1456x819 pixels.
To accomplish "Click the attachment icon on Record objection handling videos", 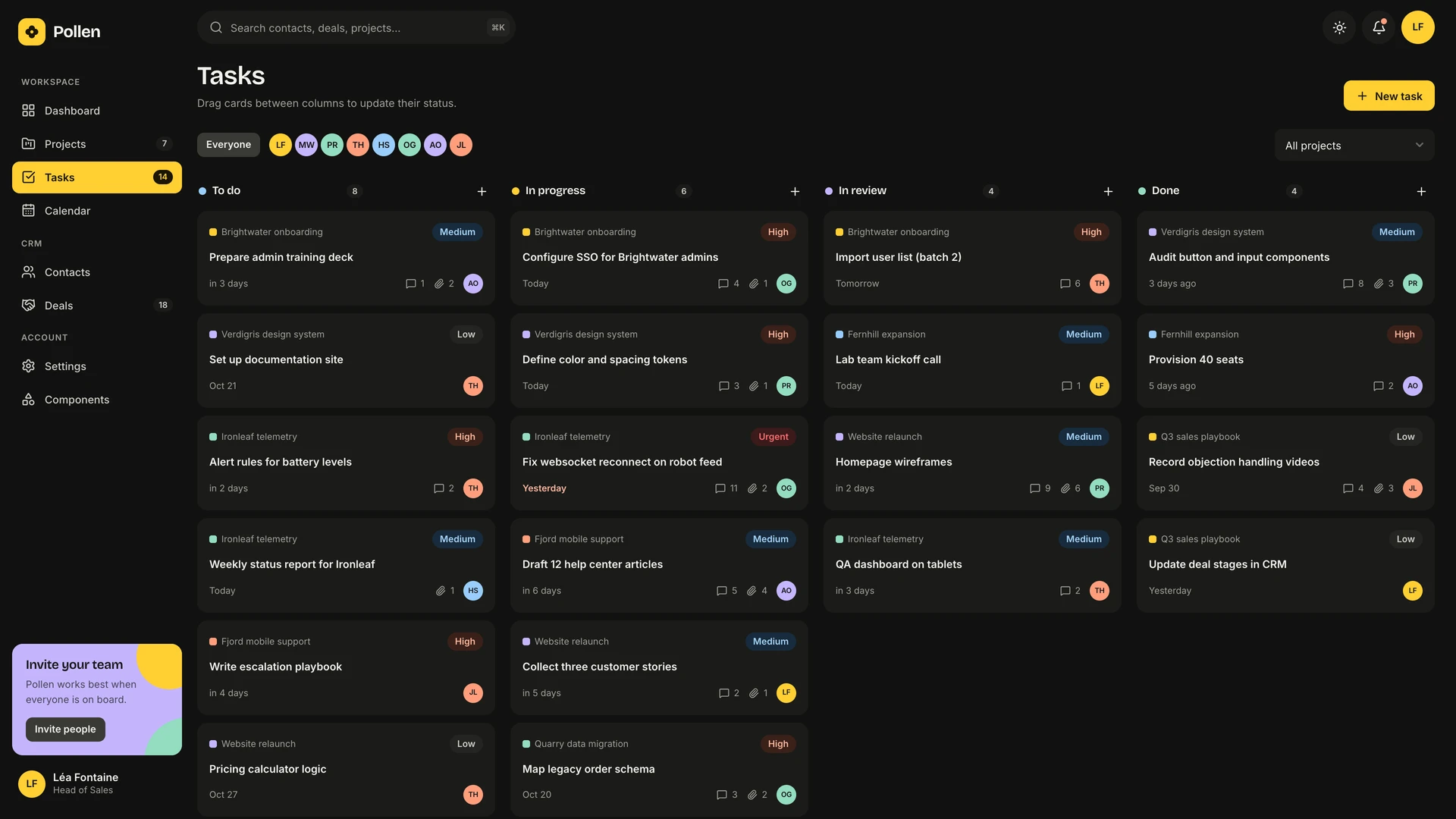I will tap(1379, 488).
